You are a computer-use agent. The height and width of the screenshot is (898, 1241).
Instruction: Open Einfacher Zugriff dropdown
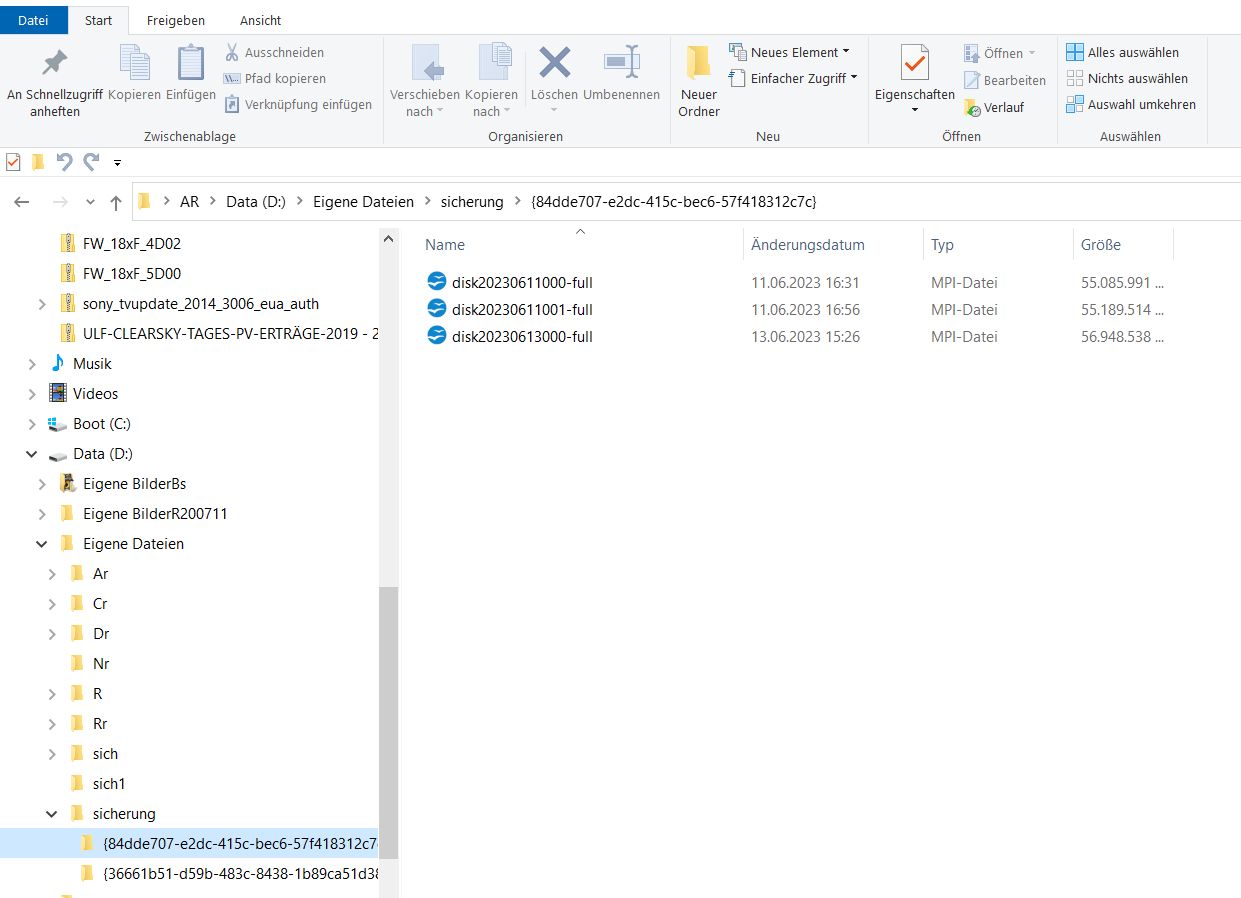coord(794,78)
